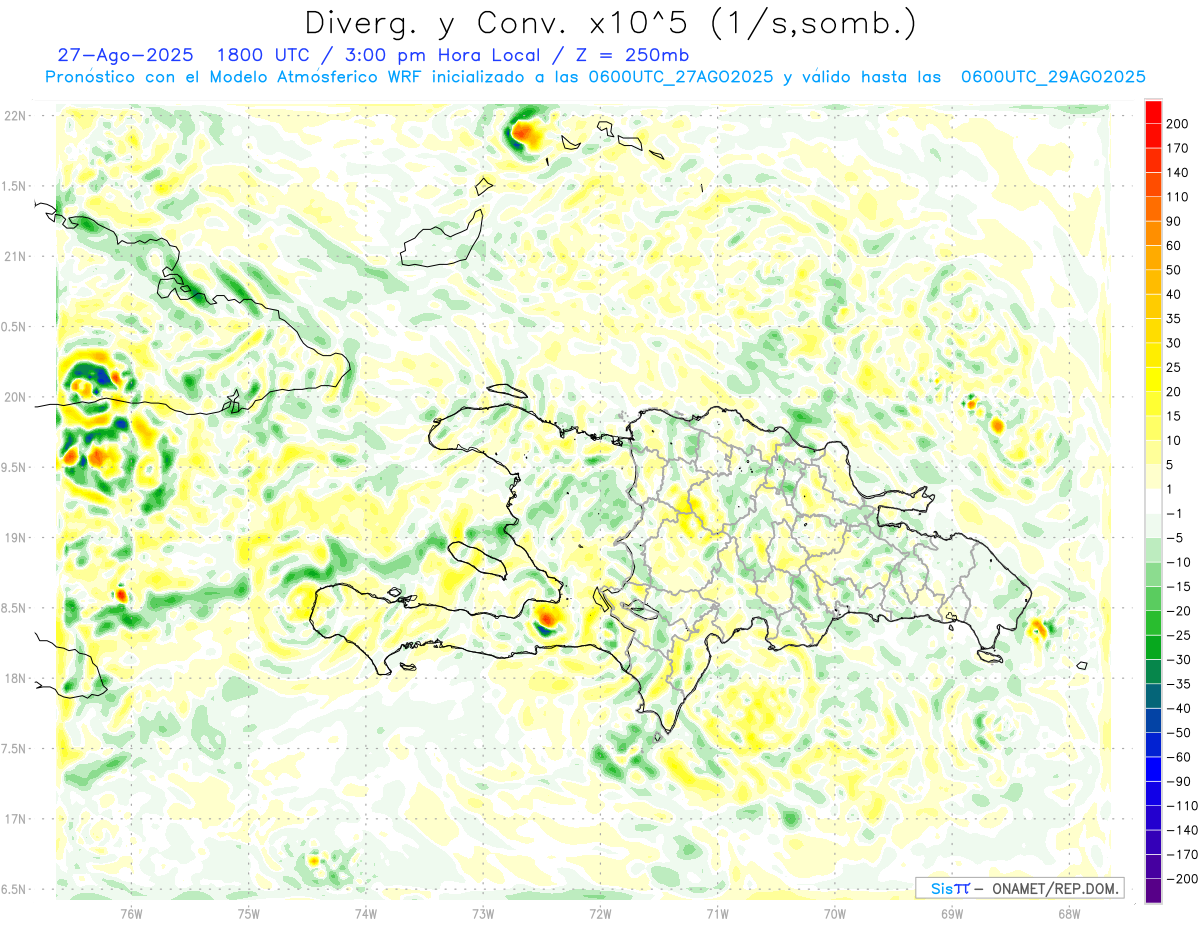
Task: Click the positive "110" color scale value
Action: click(1178, 197)
